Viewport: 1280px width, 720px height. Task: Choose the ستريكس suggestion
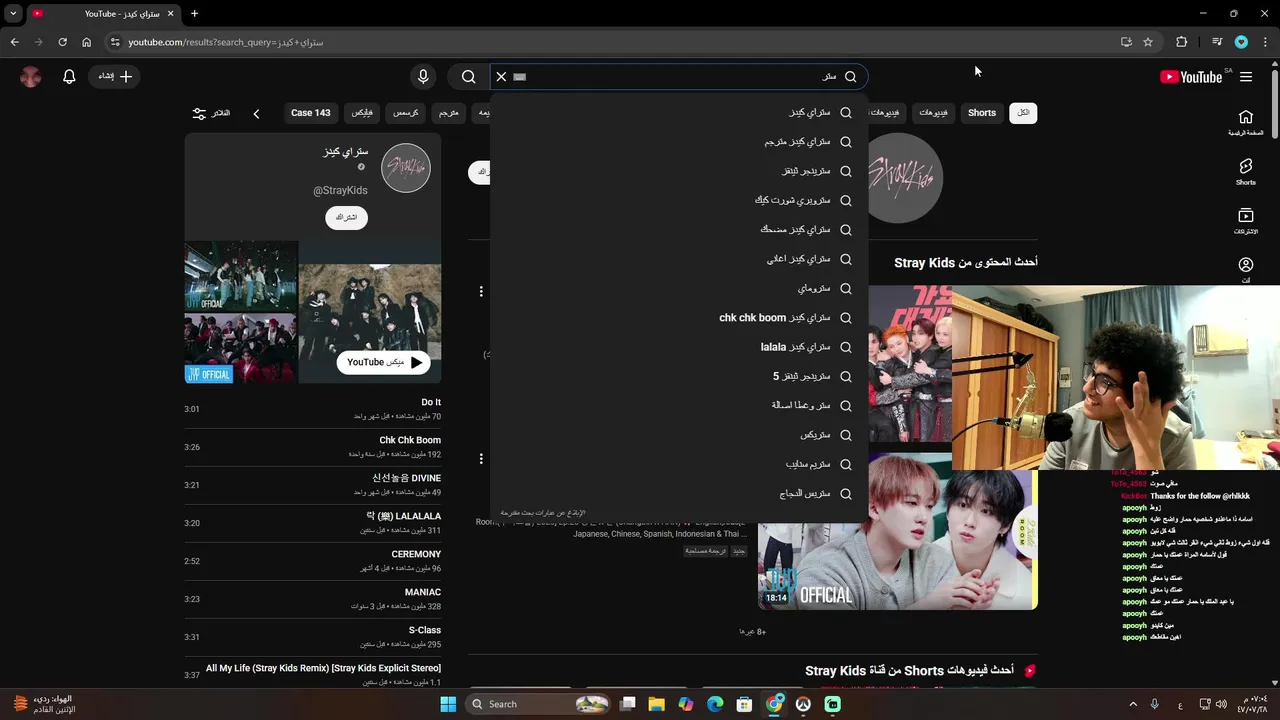coord(679,435)
